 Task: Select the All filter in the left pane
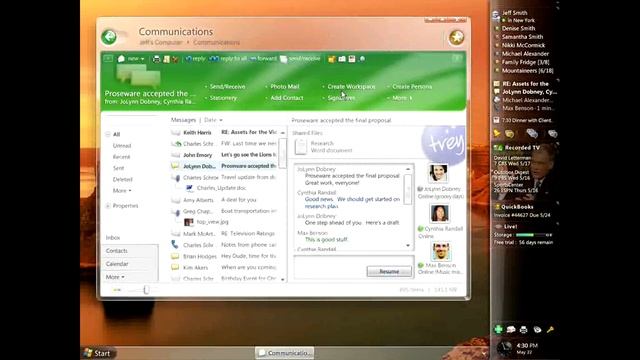(x=116, y=134)
